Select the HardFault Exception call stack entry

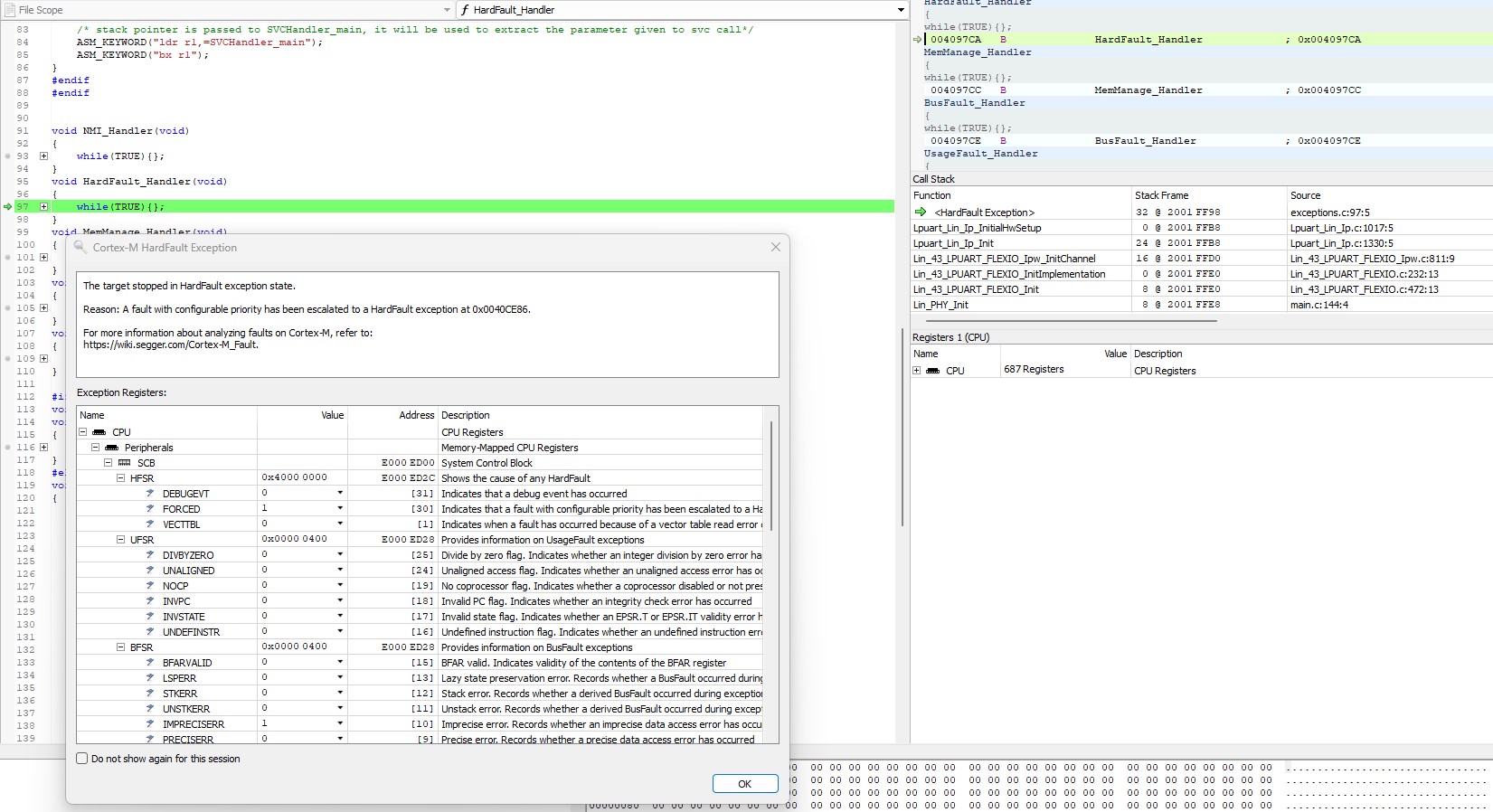985,212
